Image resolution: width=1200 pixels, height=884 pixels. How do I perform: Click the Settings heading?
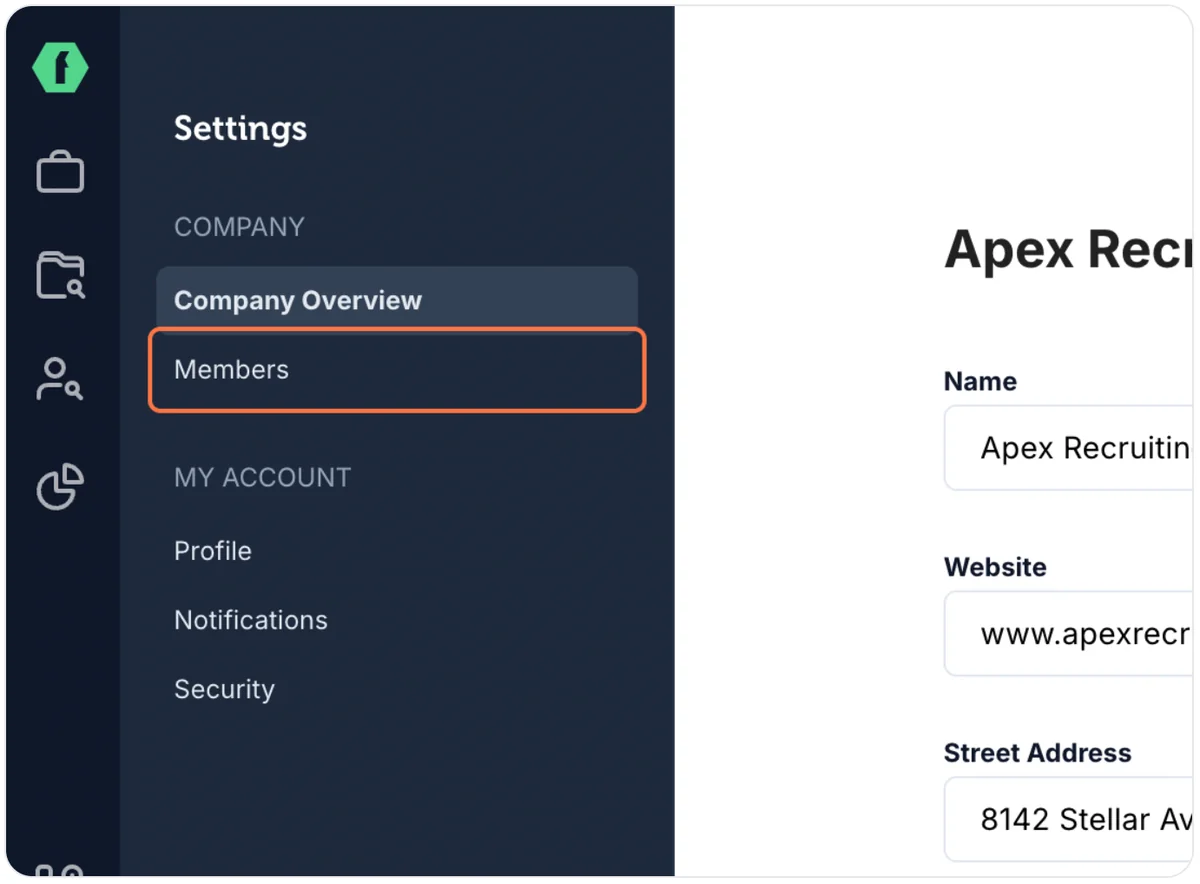coord(240,128)
